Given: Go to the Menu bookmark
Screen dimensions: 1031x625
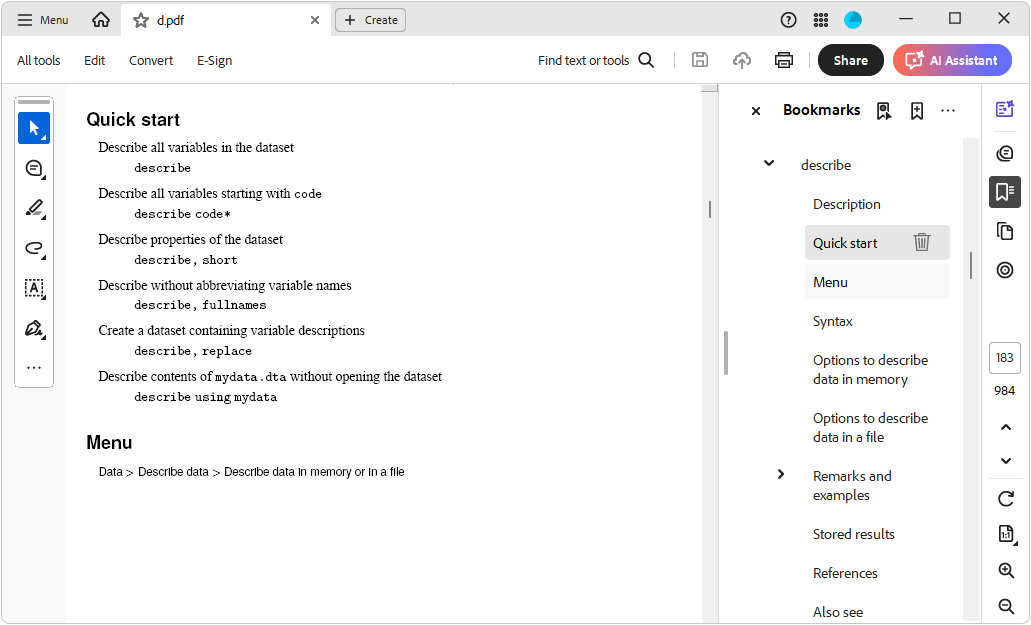Looking at the screenshot, I should [830, 283].
